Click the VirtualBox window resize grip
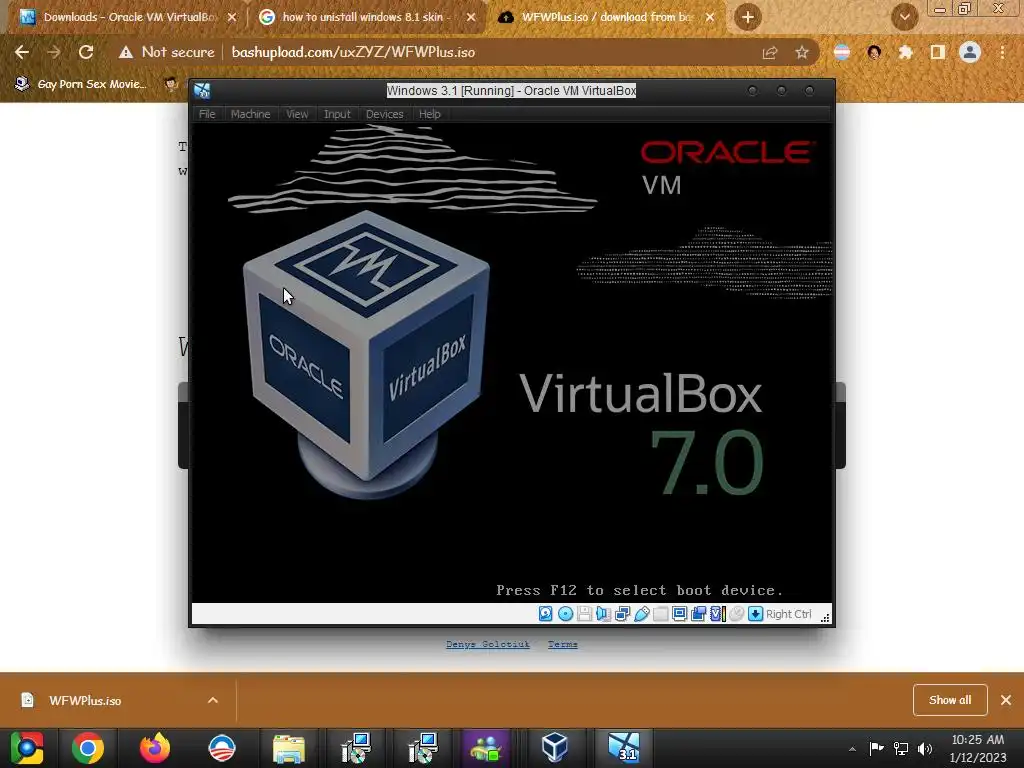The image size is (1024, 768). click(x=825, y=618)
